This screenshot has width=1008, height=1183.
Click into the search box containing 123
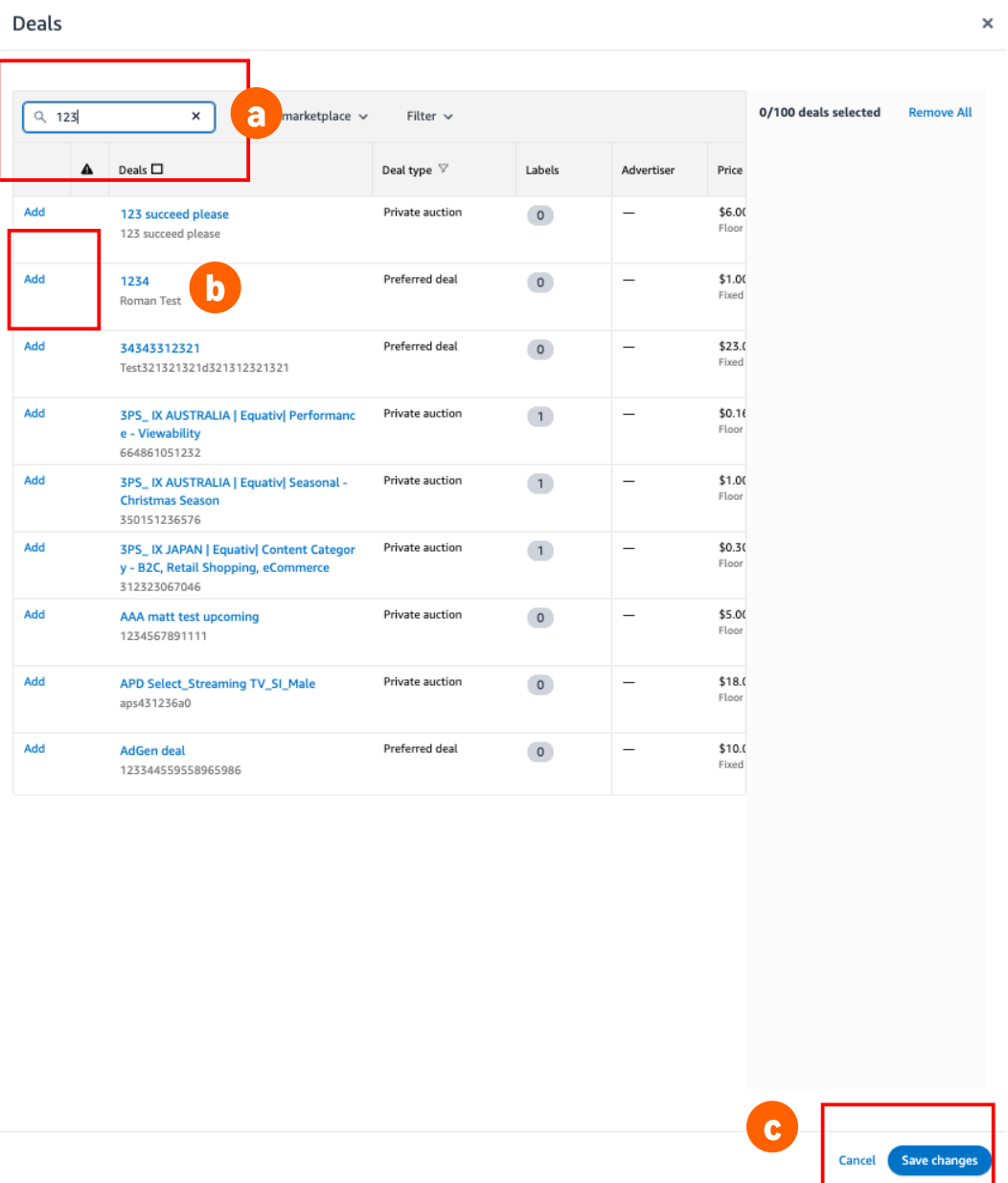[x=119, y=116]
